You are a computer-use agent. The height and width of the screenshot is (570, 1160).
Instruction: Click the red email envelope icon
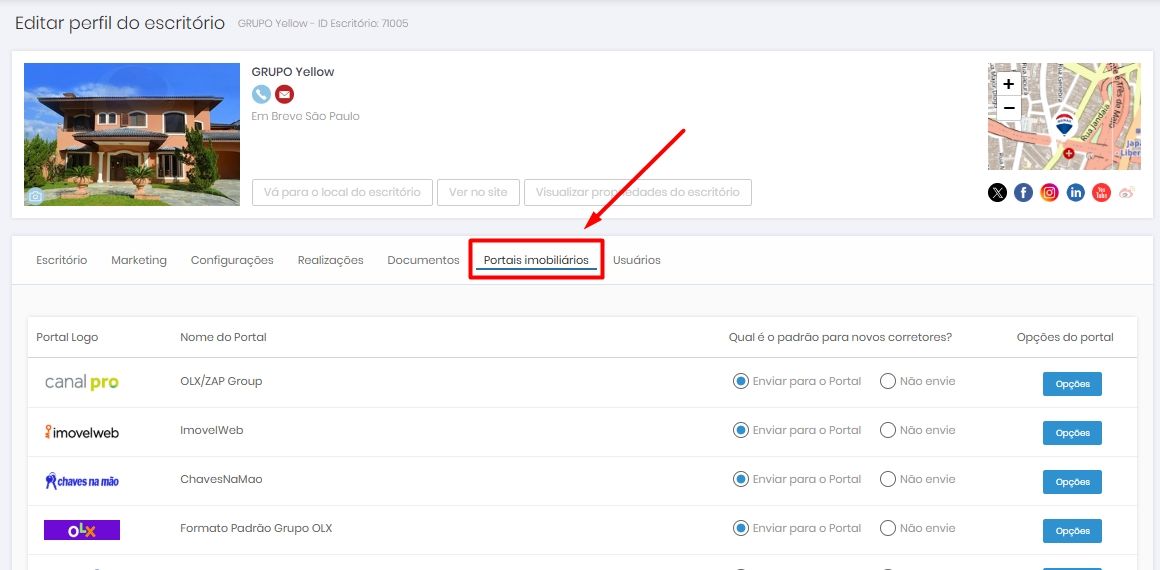click(284, 94)
